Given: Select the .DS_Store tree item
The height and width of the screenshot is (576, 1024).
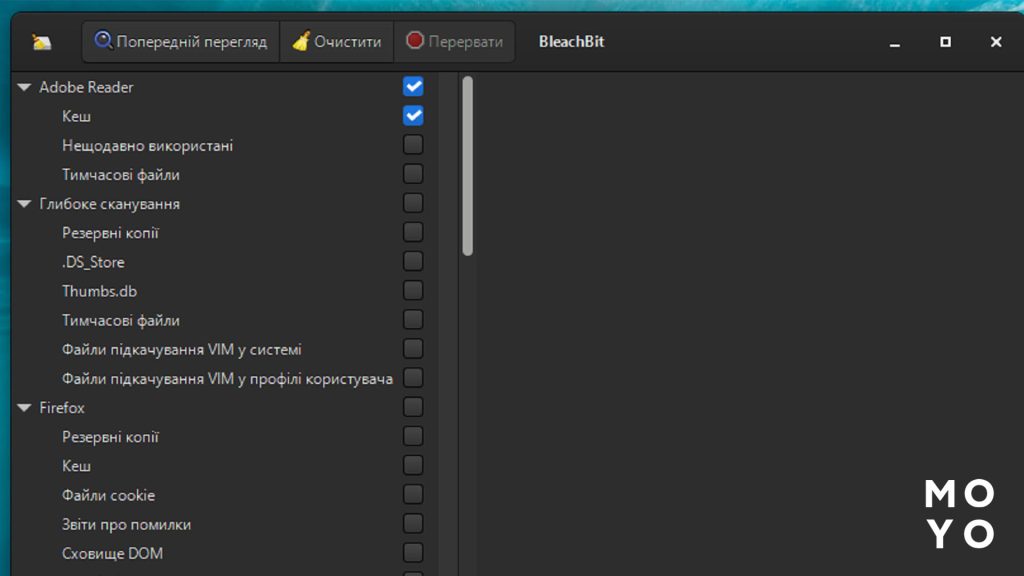Looking at the screenshot, I should point(93,262).
